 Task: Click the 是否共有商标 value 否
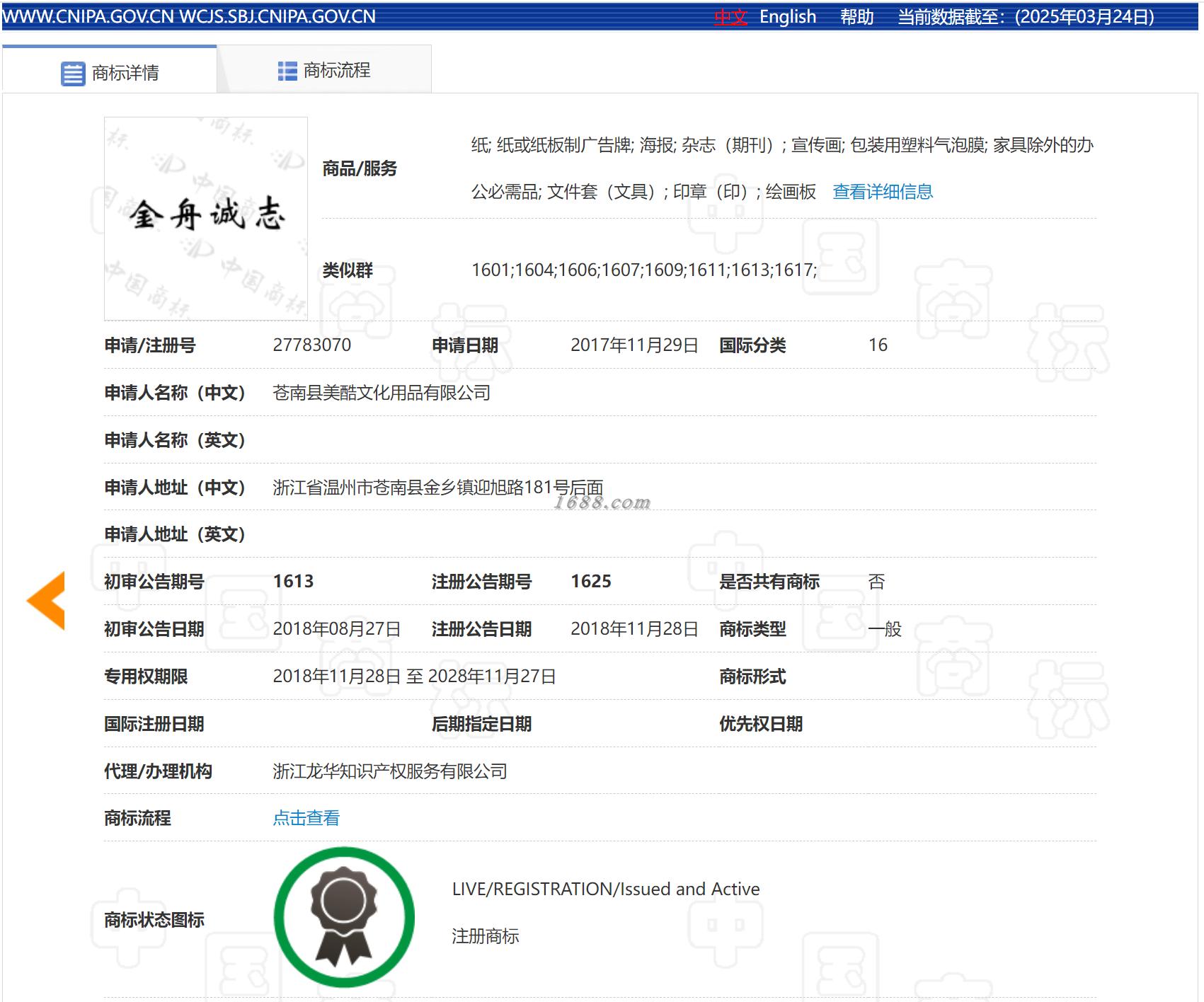(876, 582)
